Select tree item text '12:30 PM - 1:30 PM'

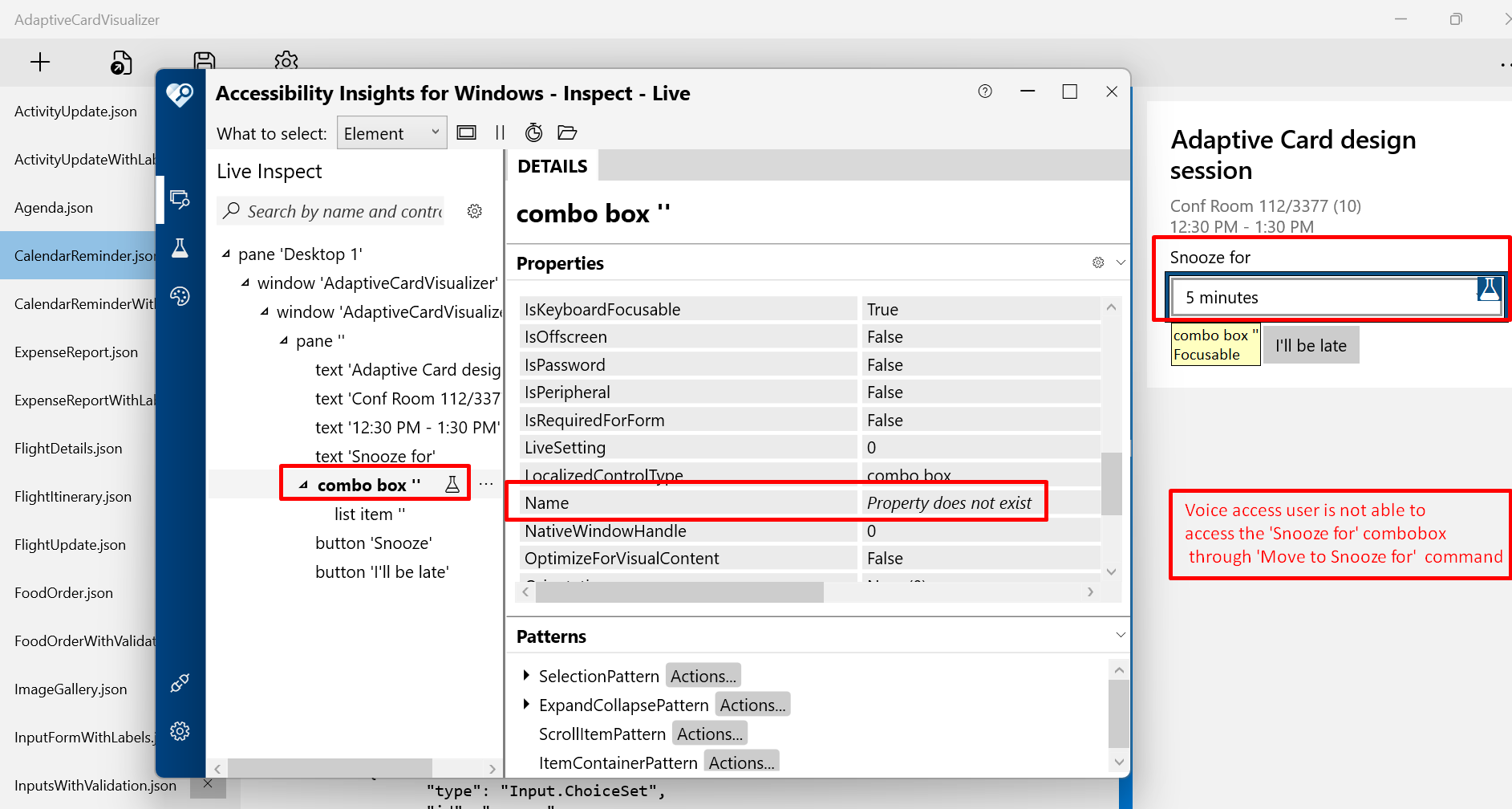click(407, 427)
